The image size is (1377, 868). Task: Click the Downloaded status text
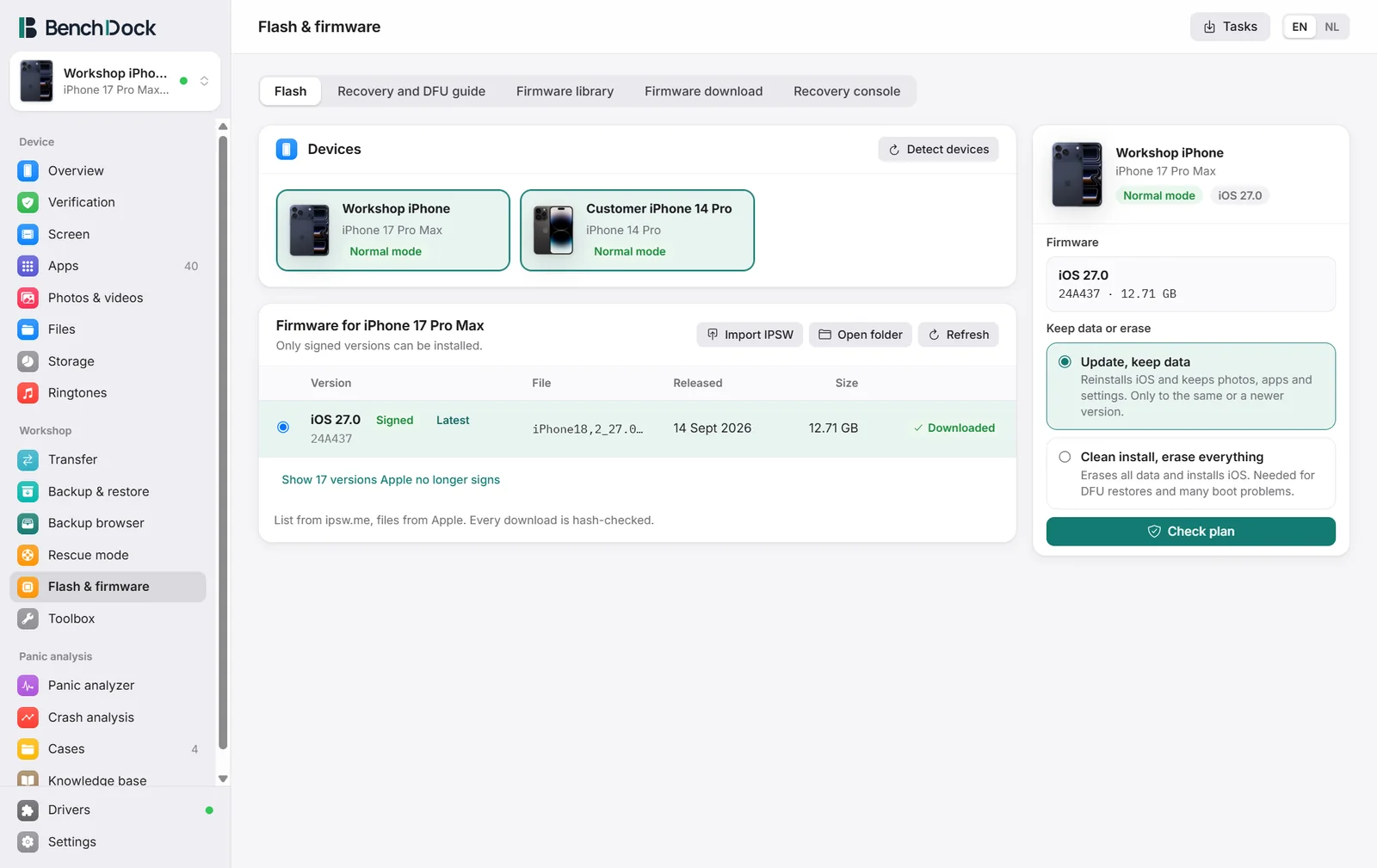coord(954,428)
